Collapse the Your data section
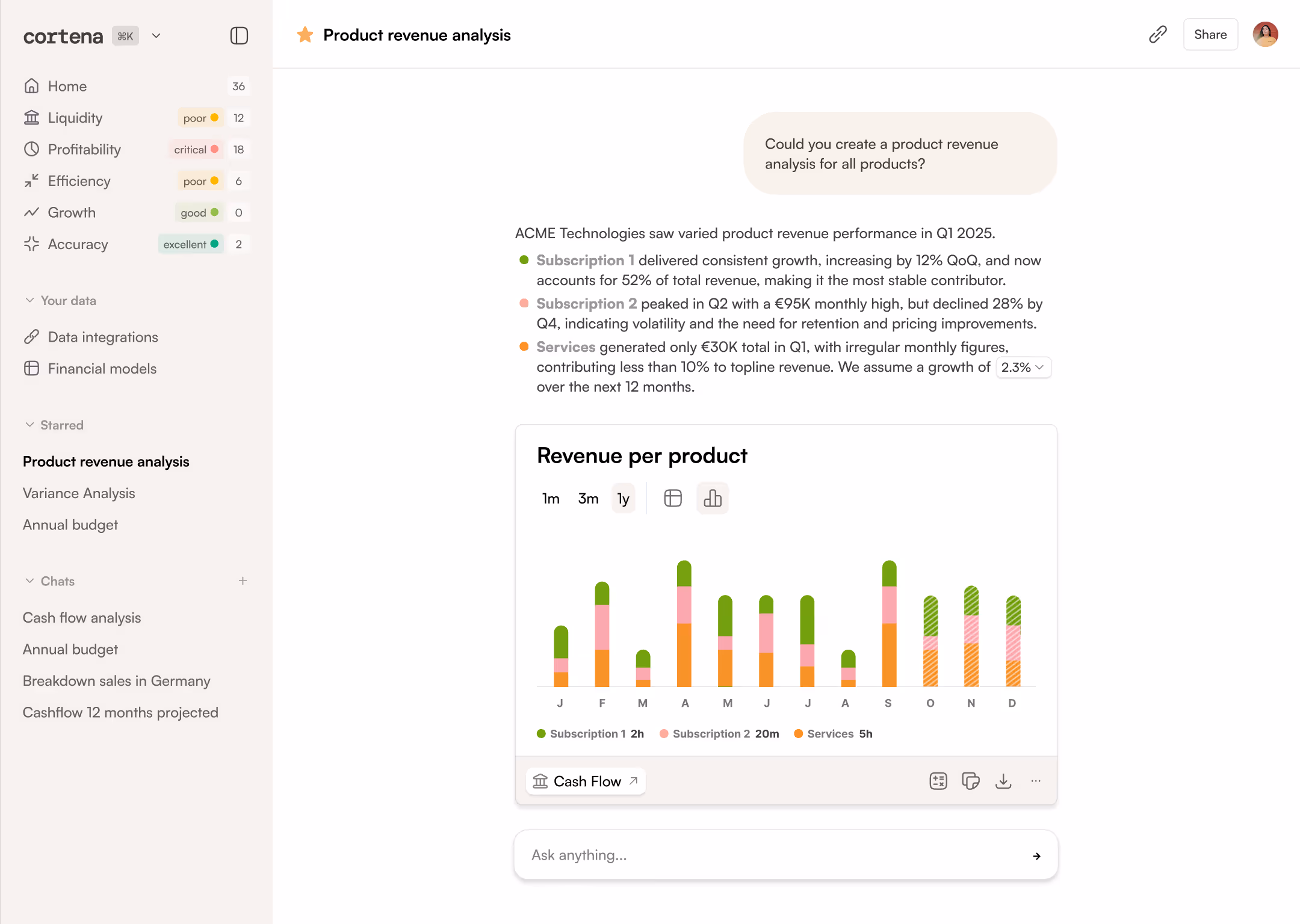Screen dimensions: 1300x924 (x=60, y=300)
